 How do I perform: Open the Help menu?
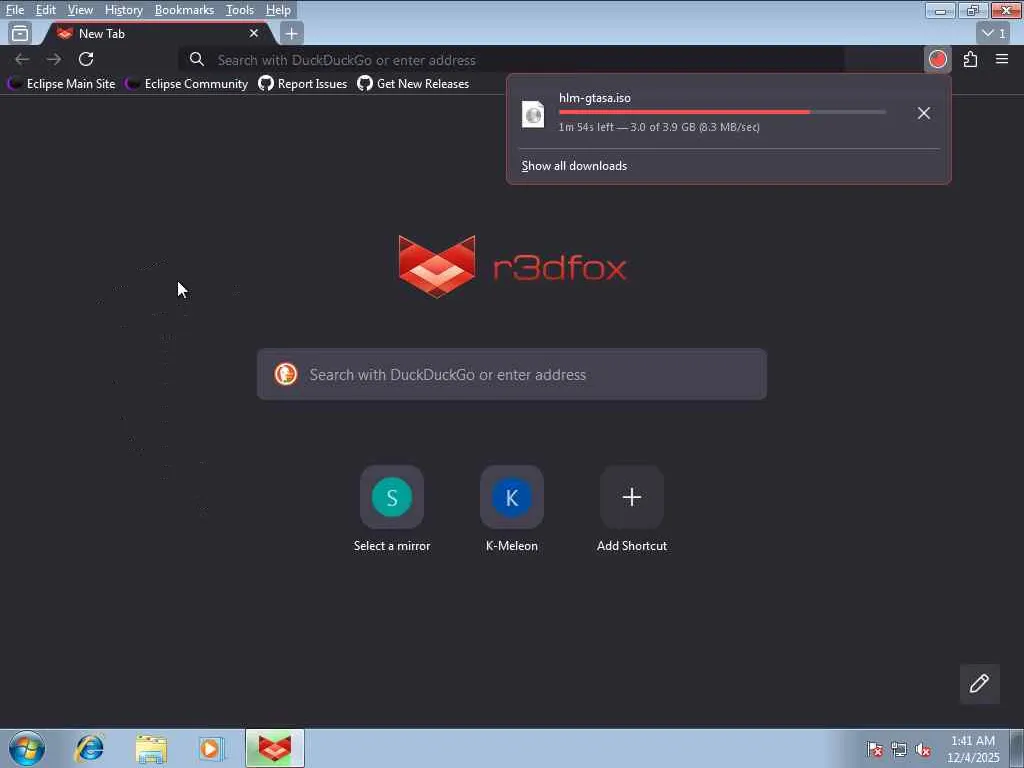tap(278, 10)
